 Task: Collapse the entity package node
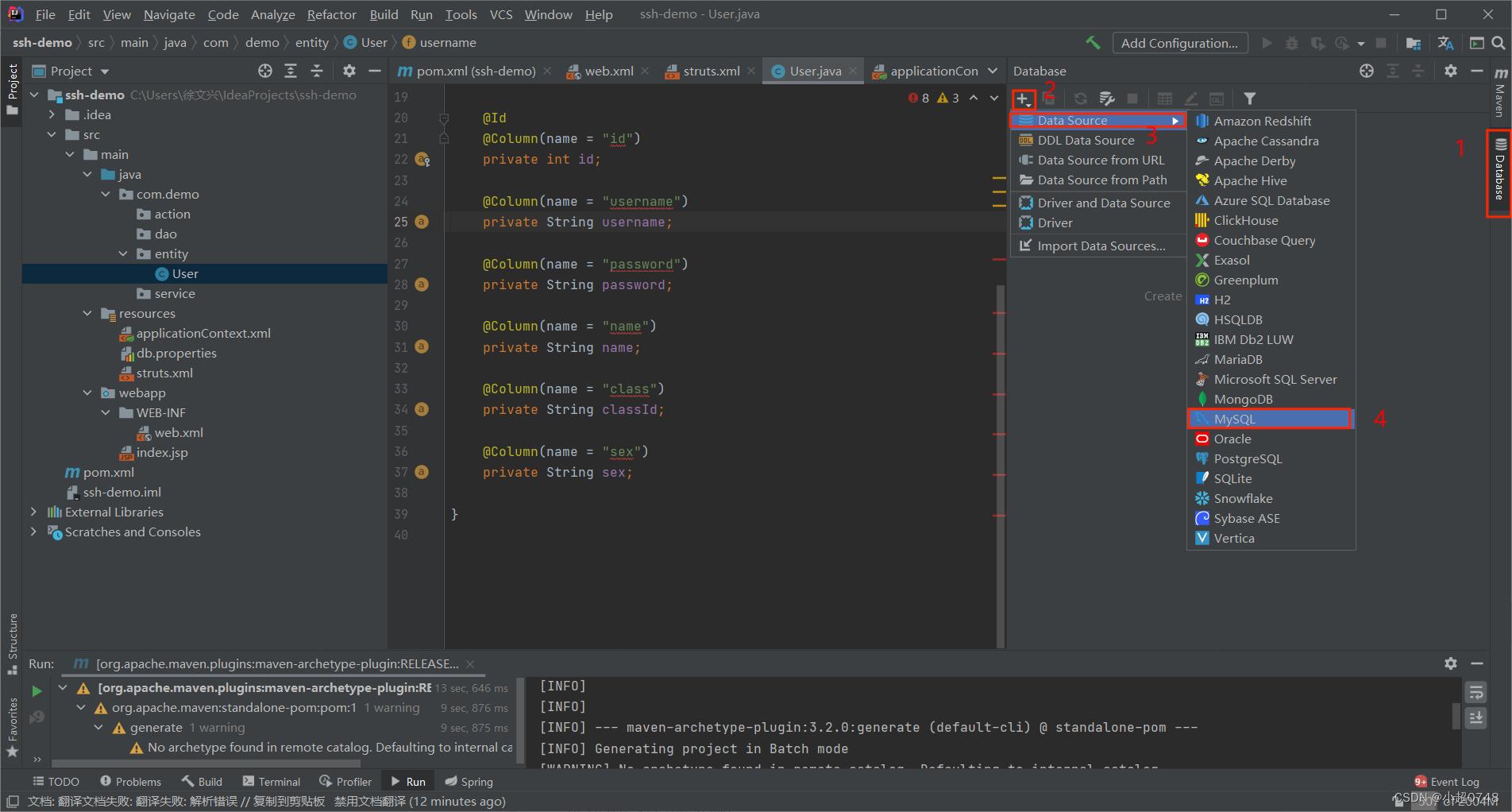coord(123,253)
